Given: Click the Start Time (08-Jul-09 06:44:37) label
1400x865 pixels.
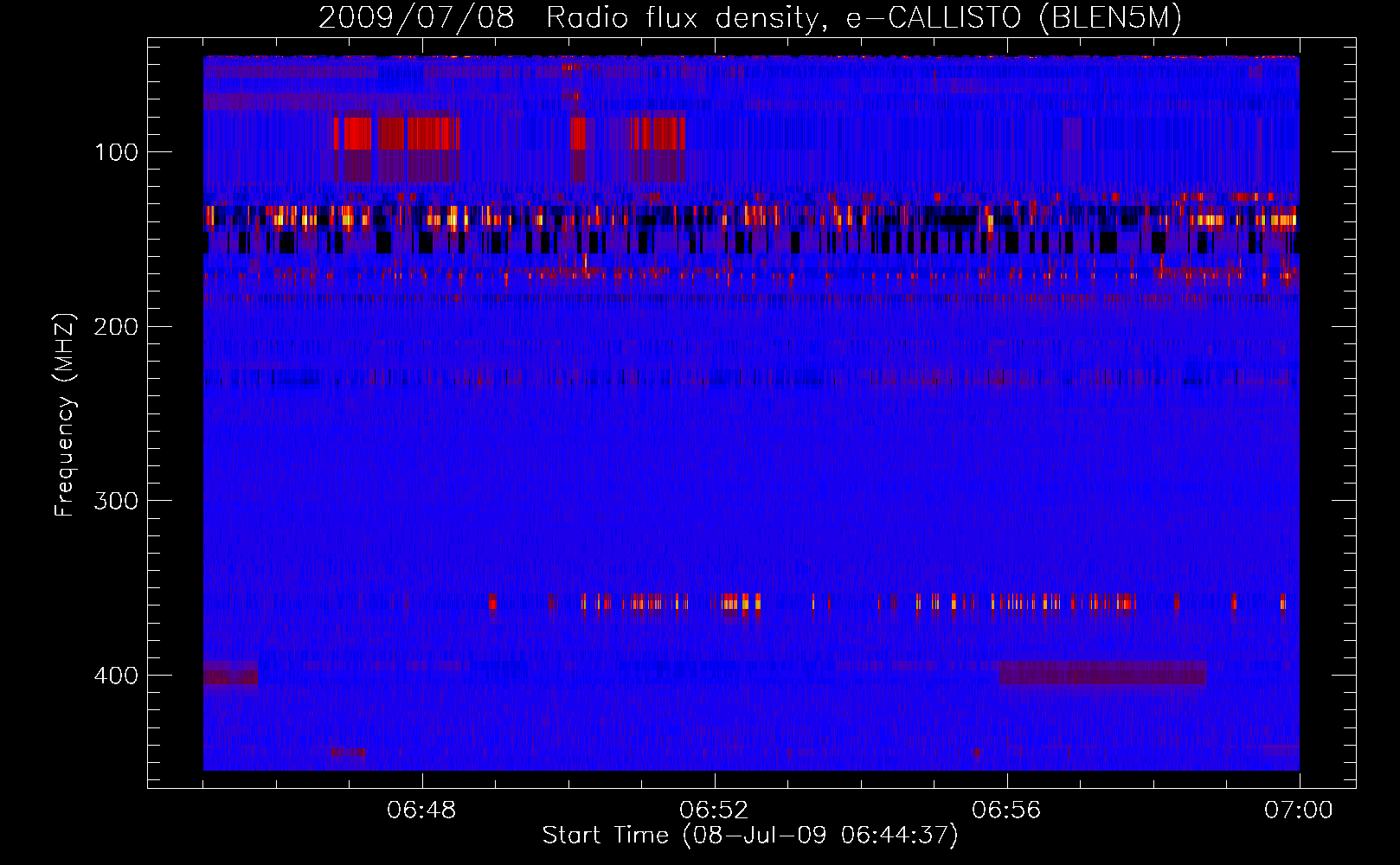Looking at the screenshot, I should click(x=750, y=836).
